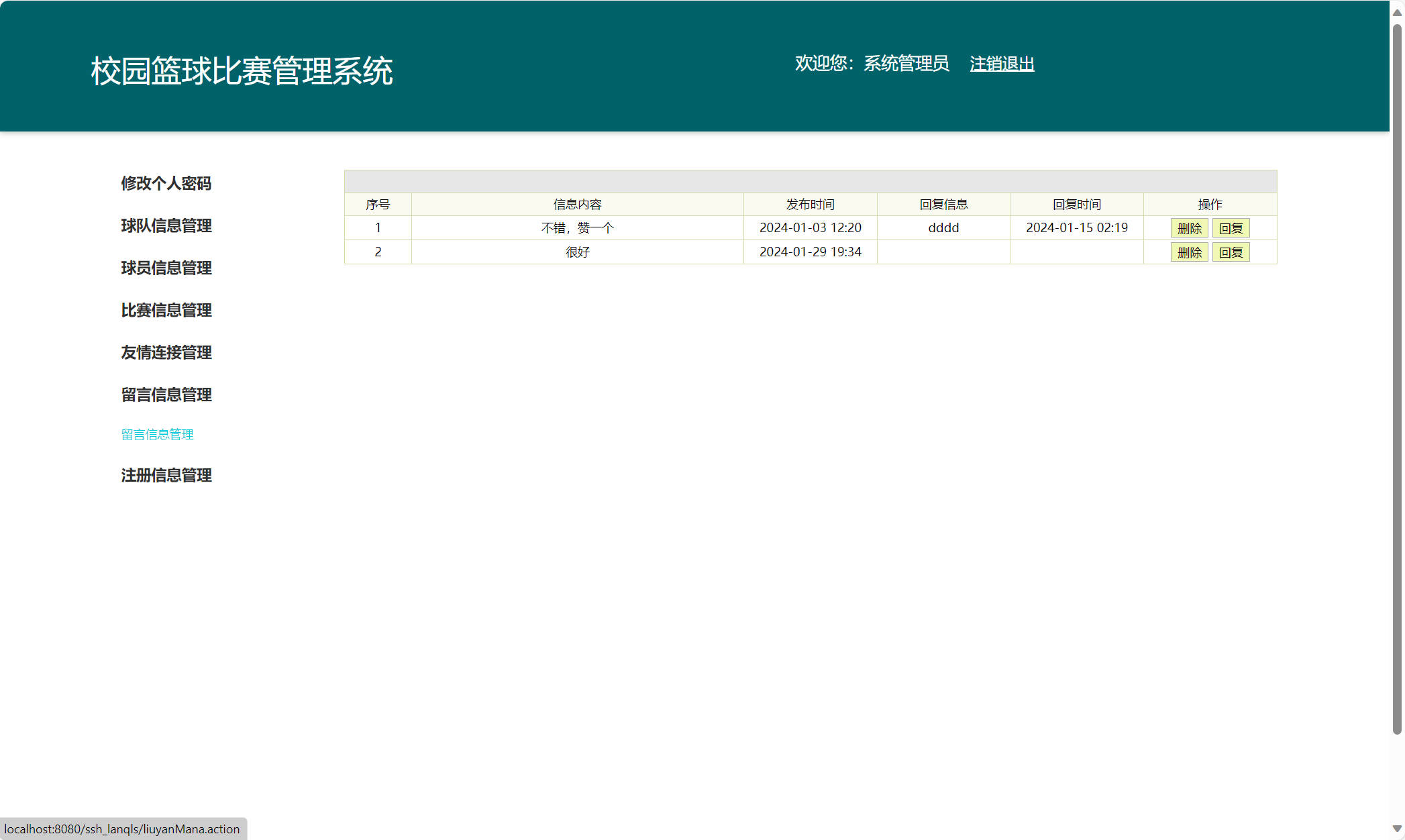Click 注销退出 to log out

pyautogui.click(x=1002, y=64)
